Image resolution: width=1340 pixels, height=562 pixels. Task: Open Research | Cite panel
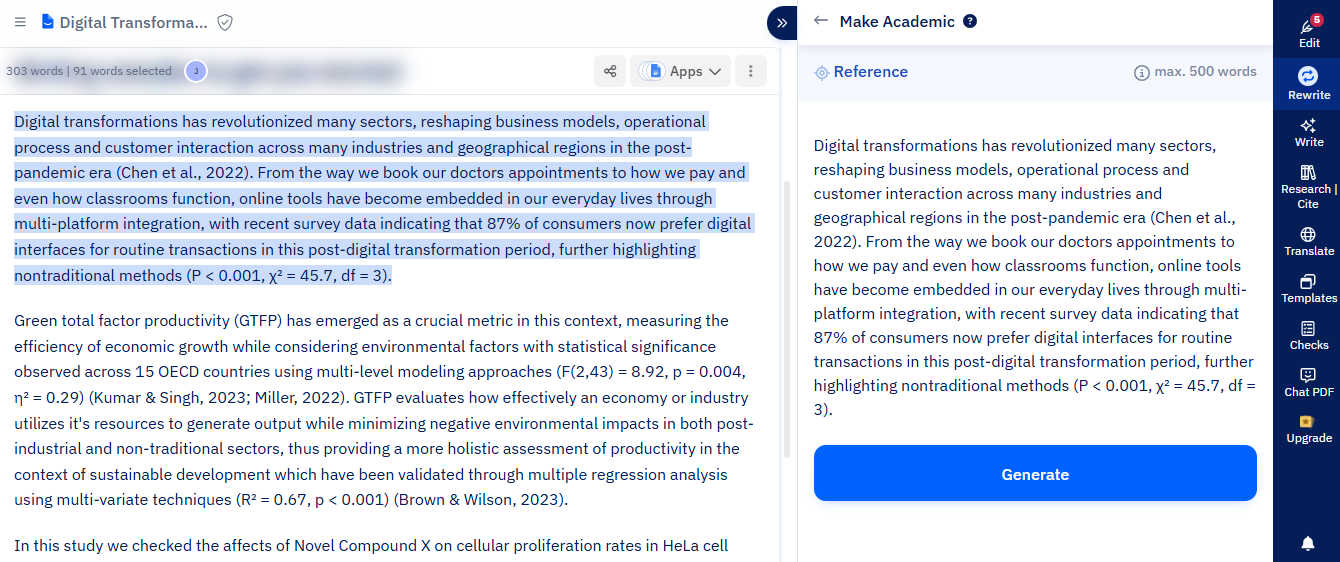(x=1308, y=186)
